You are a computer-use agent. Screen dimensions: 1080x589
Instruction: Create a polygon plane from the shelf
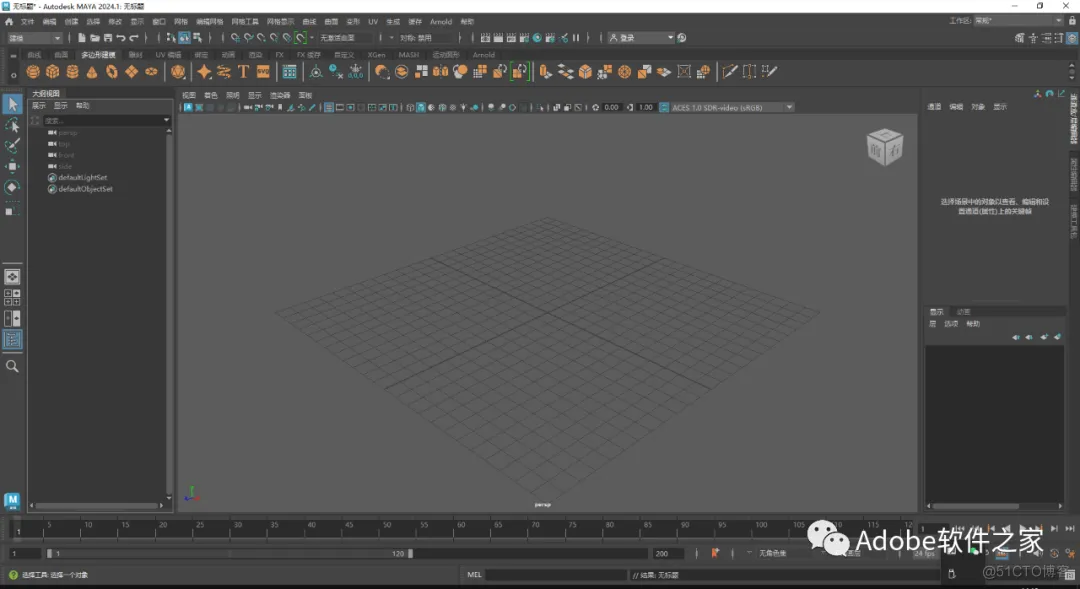(131, 72)
